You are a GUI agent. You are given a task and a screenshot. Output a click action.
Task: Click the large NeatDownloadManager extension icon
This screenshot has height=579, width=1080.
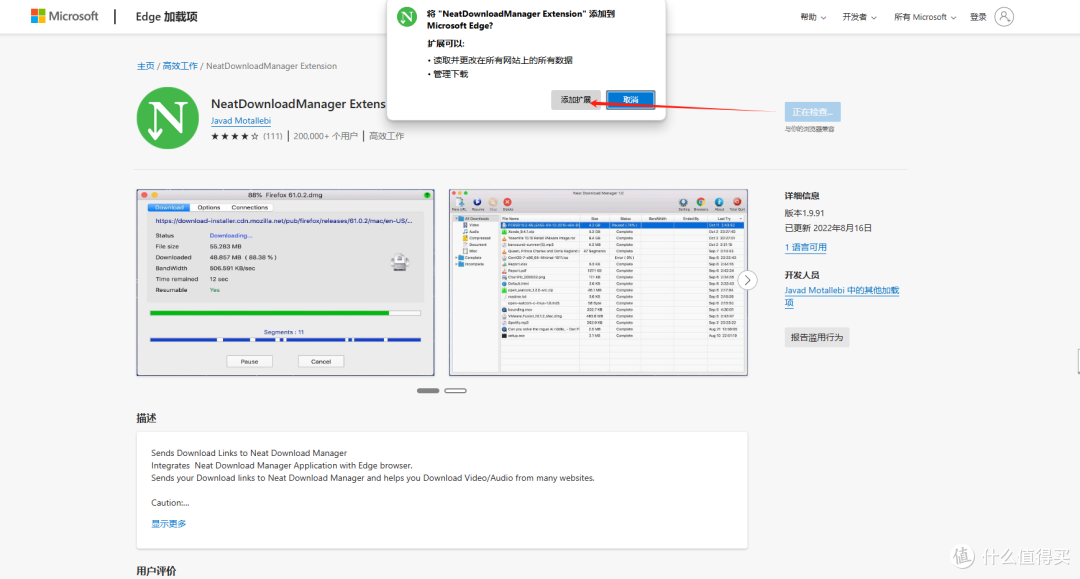tap(167, 119)
